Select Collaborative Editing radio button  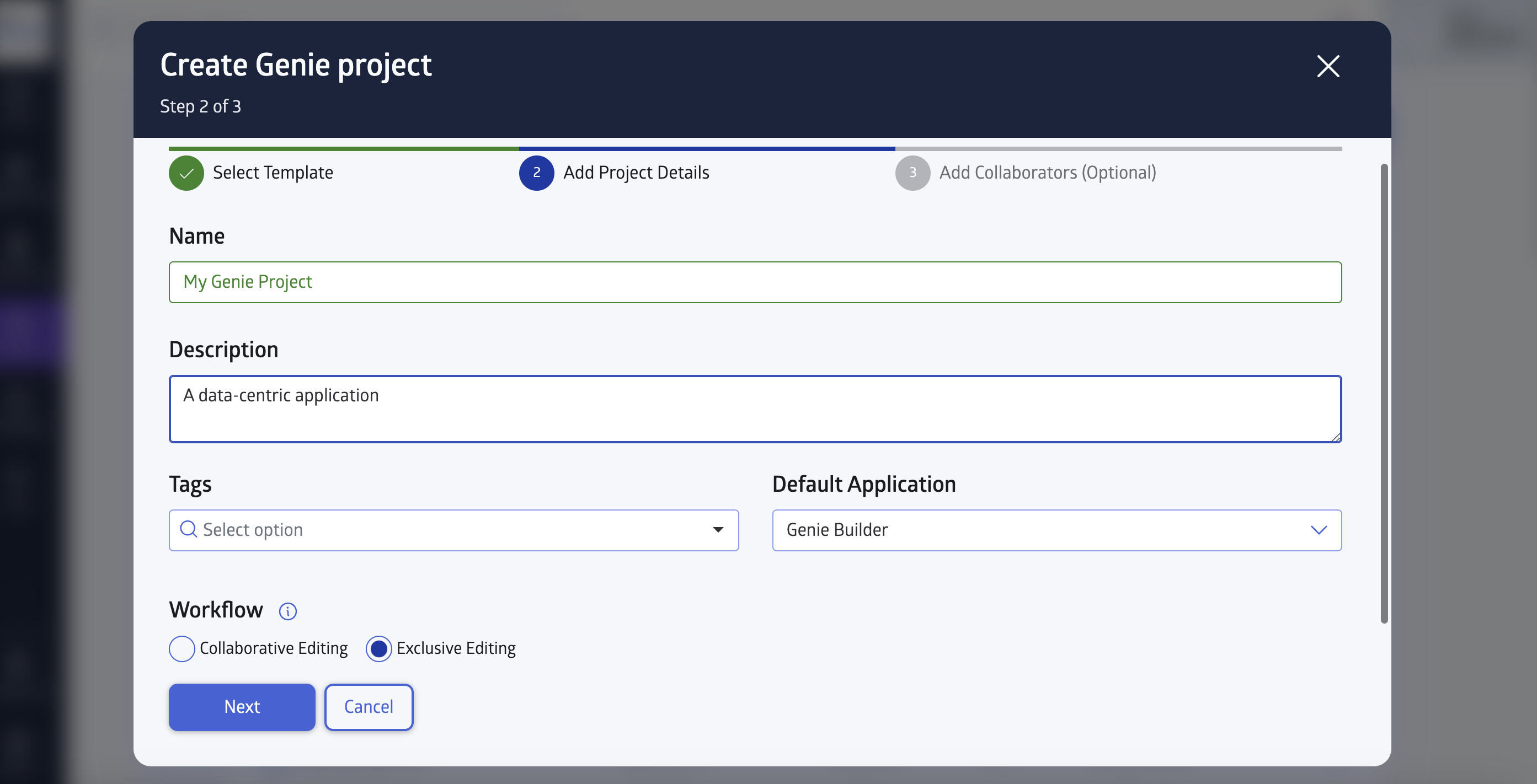click(182, 649)
